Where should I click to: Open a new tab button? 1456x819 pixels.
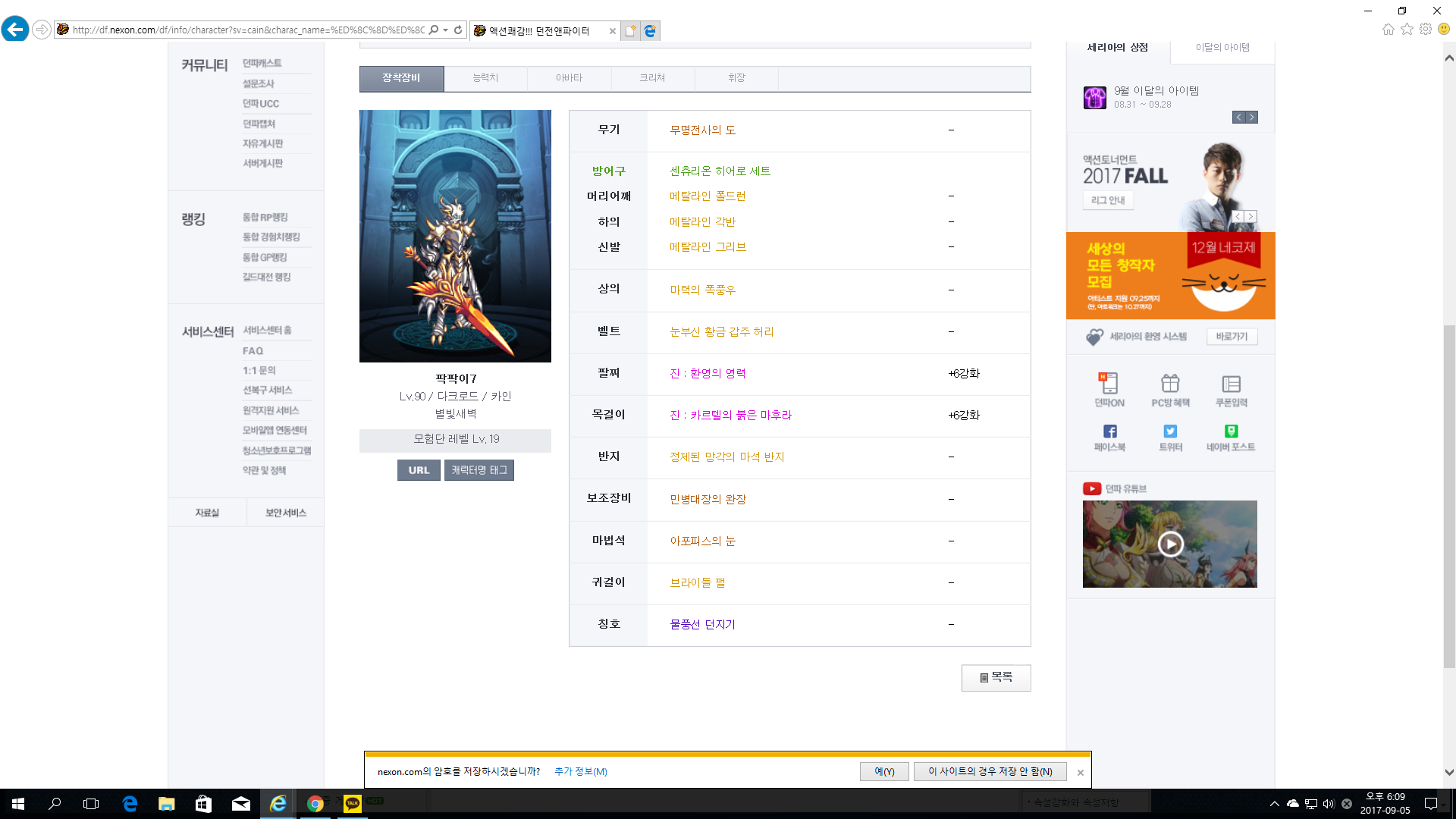[x=630, y=30]
